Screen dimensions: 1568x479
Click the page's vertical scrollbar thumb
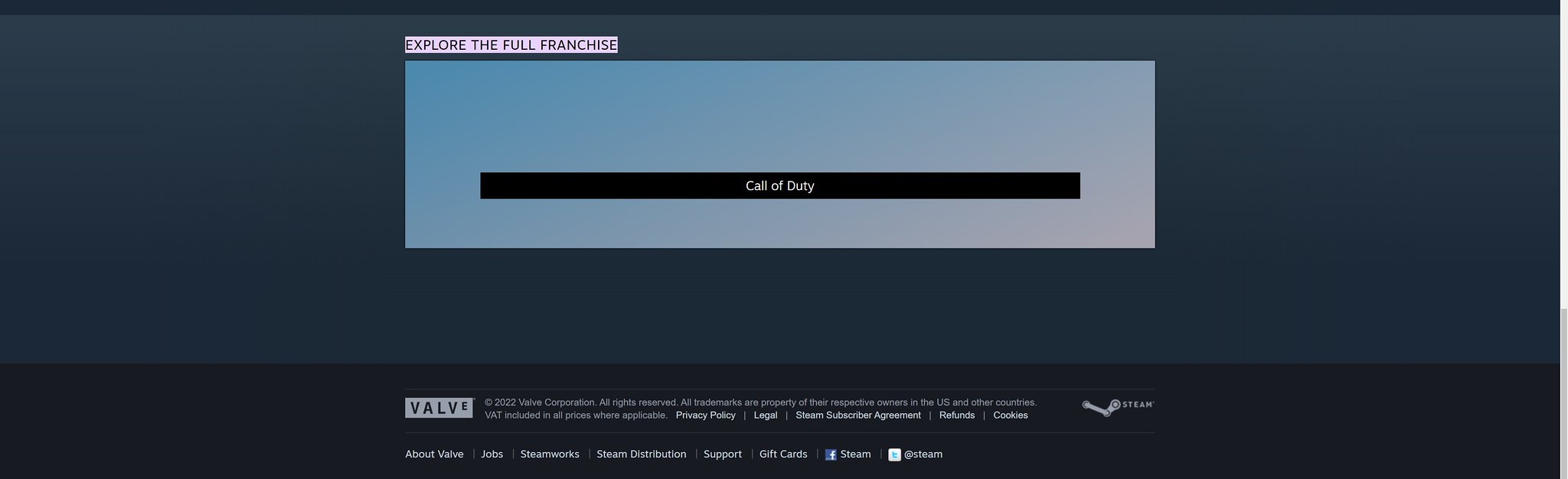1563,392
